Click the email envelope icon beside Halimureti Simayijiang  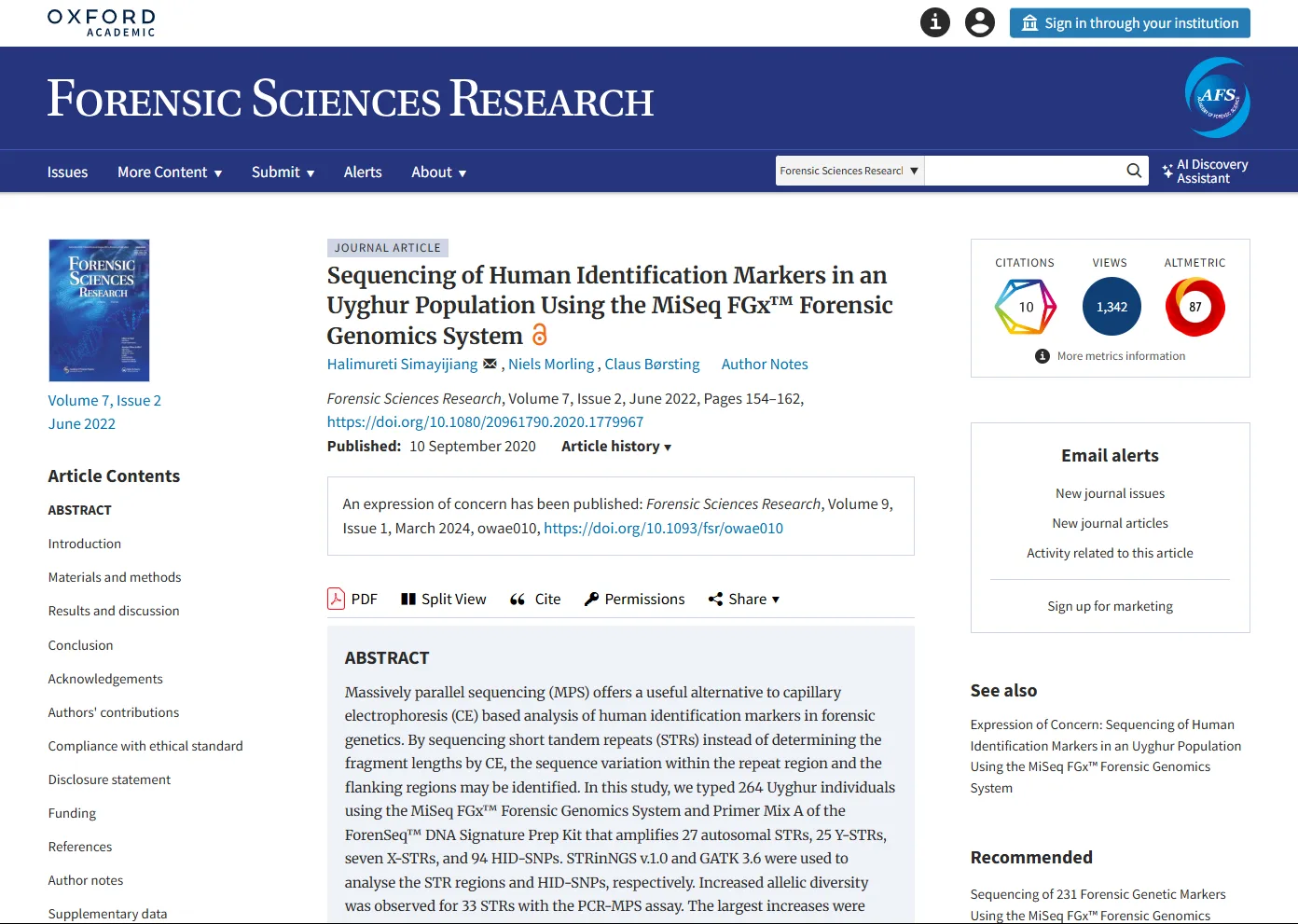pos(490,365)
